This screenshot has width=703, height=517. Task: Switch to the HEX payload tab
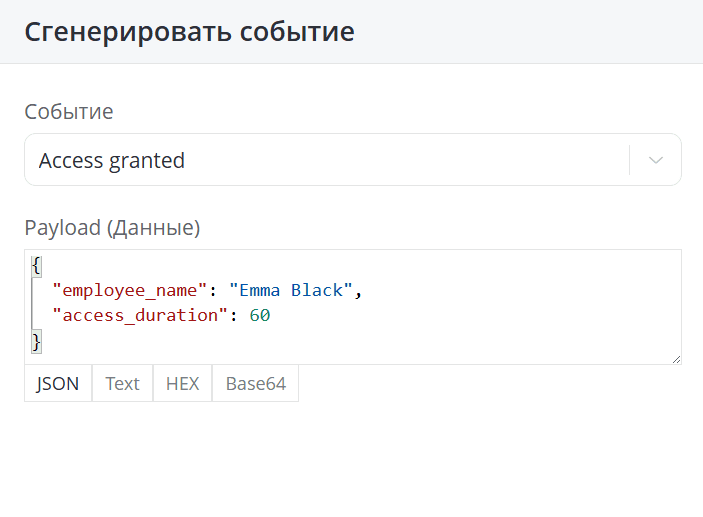(x=182, y=383)
